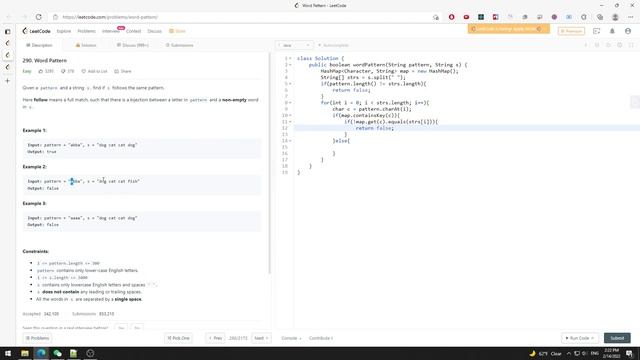Image resolution: width=640 pixels, height=360 pixels.
Task: Open browser settings and more ellipsis
Action: pyautogui.click(x=631, y=17)
